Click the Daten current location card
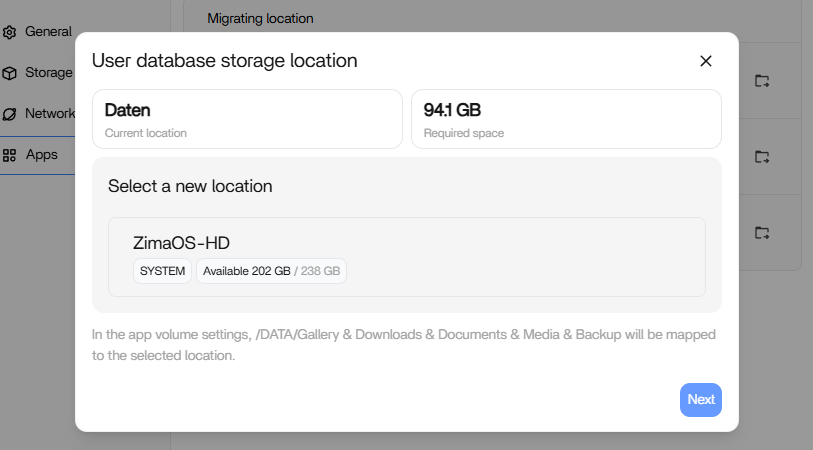813x450 pixels. click(x=248, y=119)
